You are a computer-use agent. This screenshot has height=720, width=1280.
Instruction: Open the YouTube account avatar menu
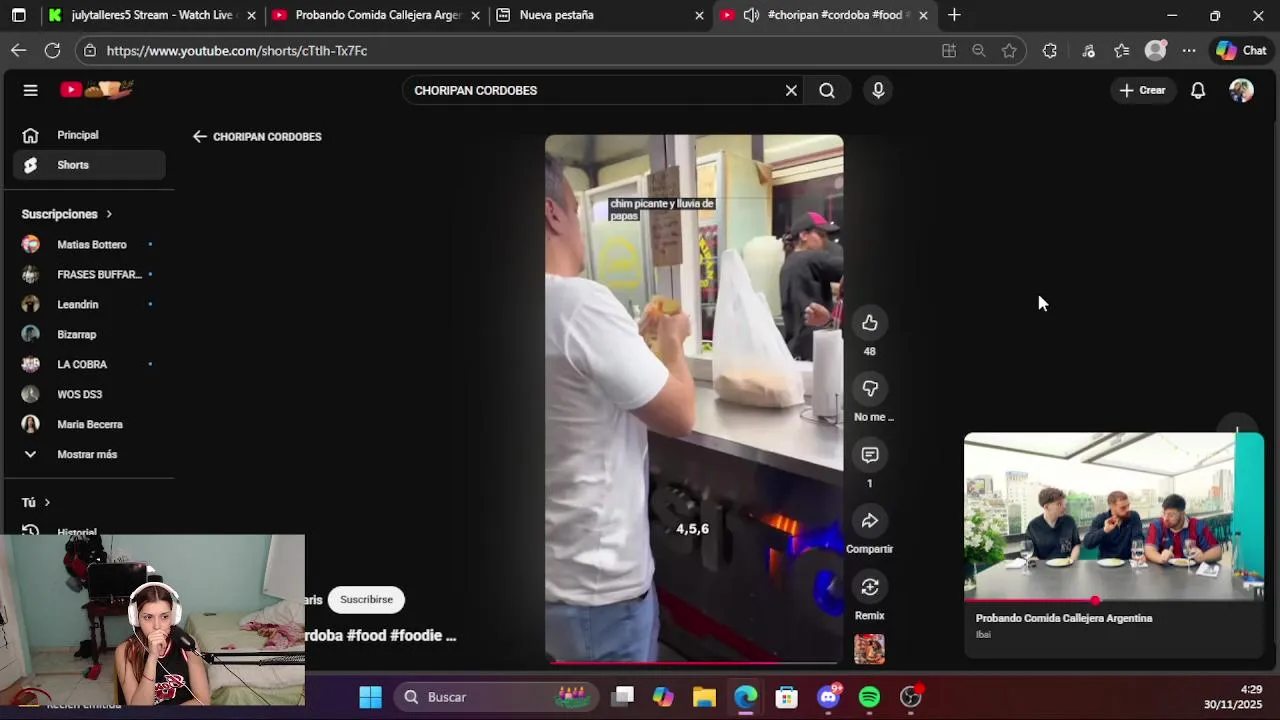(1241, 90)
